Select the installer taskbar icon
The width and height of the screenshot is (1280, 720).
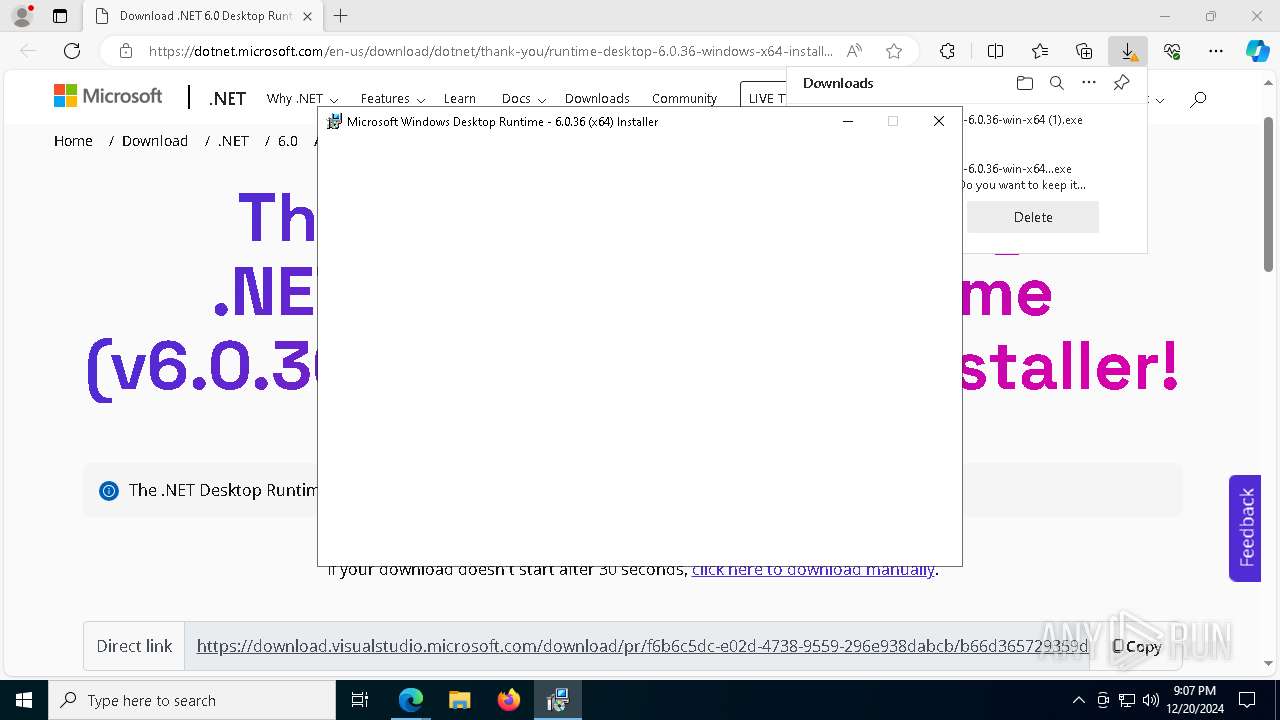(x=557, y=700)
